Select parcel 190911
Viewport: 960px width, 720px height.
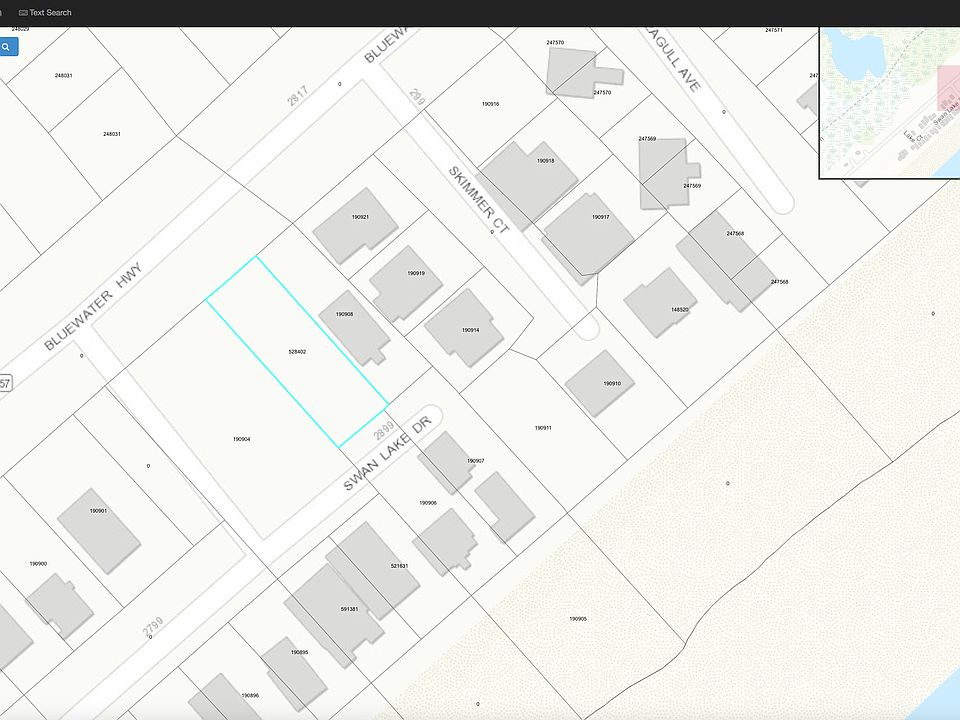point(543,428)
